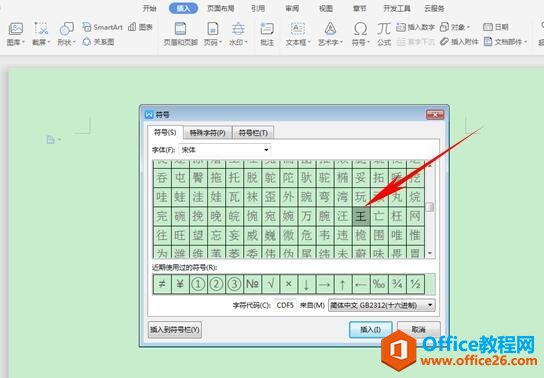
Task: Choose recent symbol ‰
Action: (379, 284)
